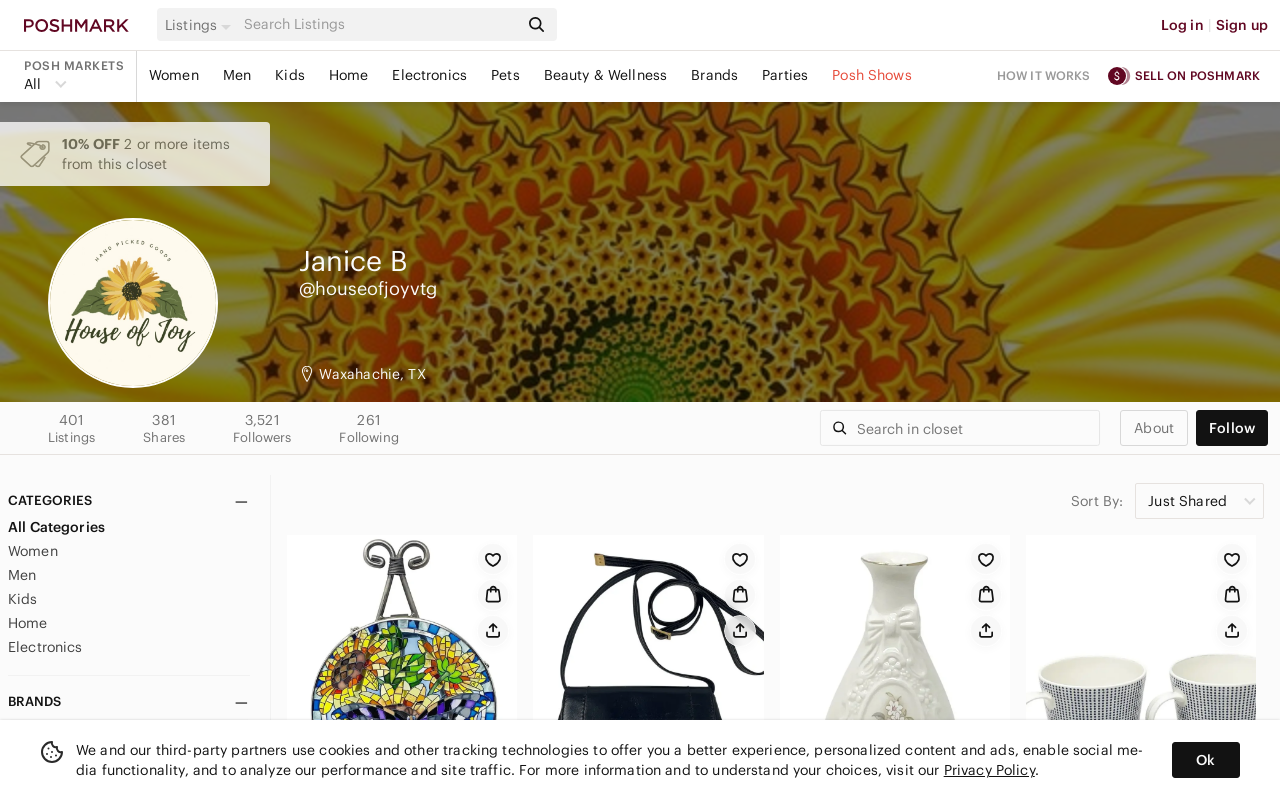
Task: Accept cookies with the Ok button
Action: click(1206, 760)
